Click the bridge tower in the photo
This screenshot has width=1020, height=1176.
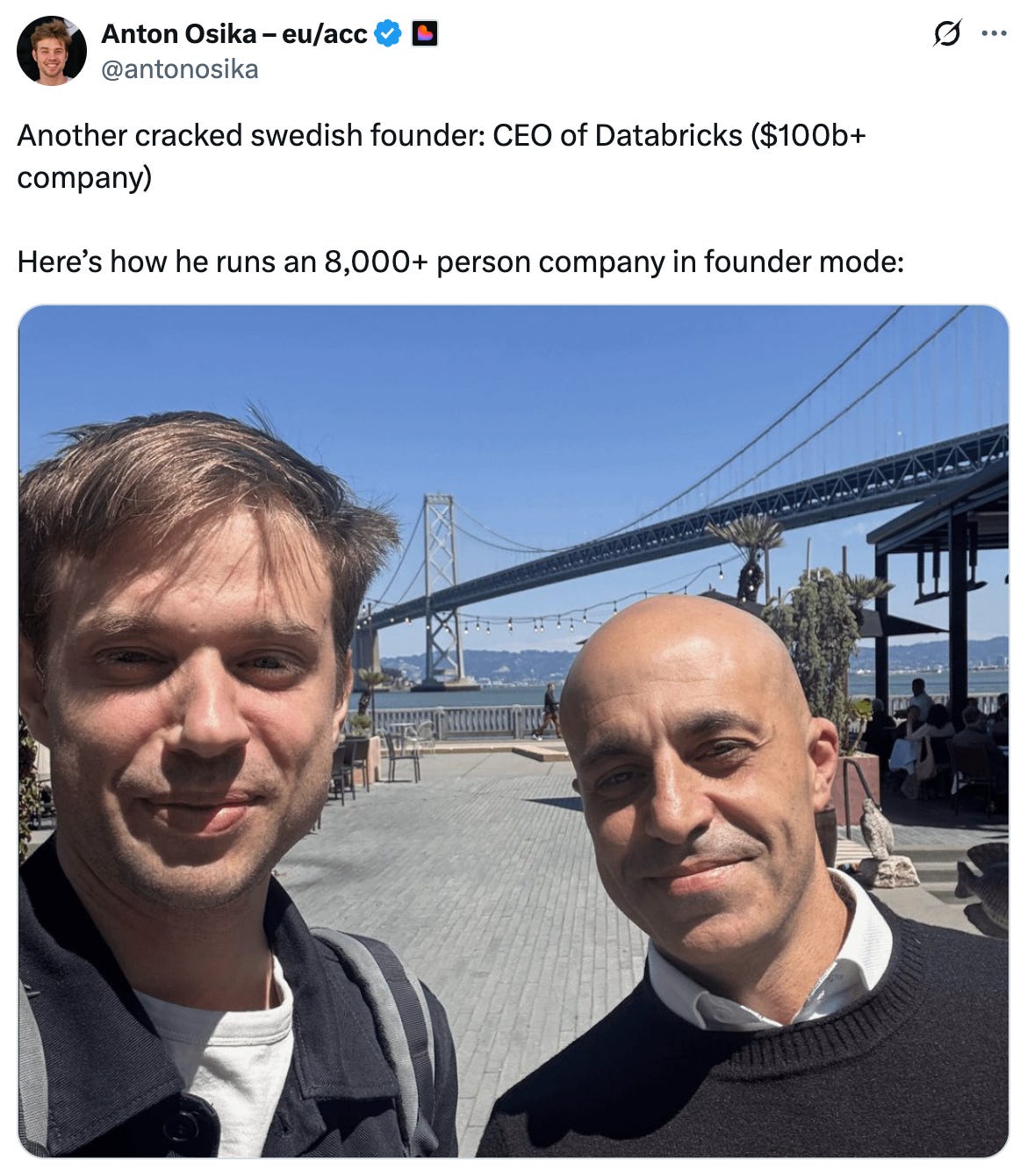coord(442,590)
